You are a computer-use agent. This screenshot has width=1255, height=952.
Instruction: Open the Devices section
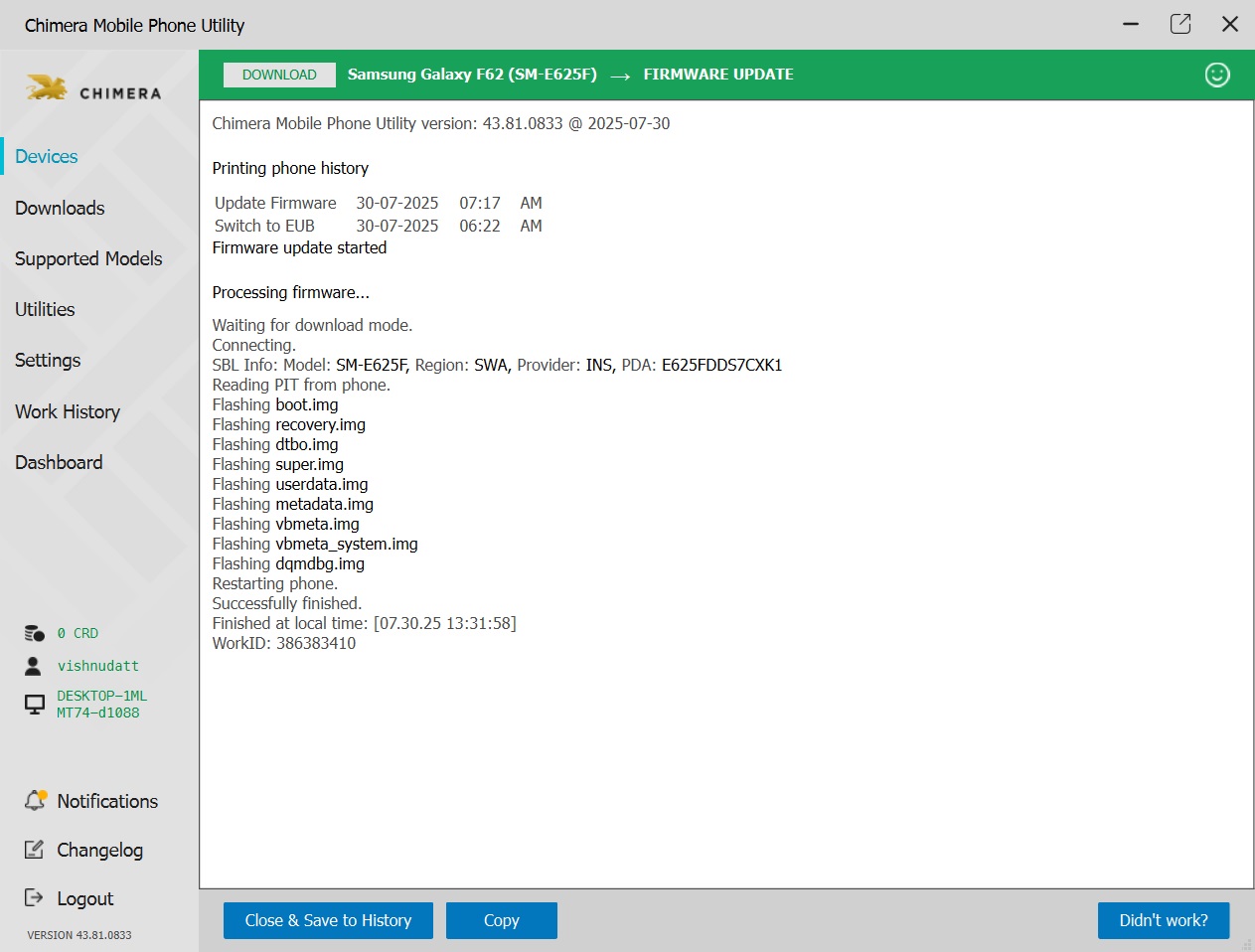tap(47, 156)
